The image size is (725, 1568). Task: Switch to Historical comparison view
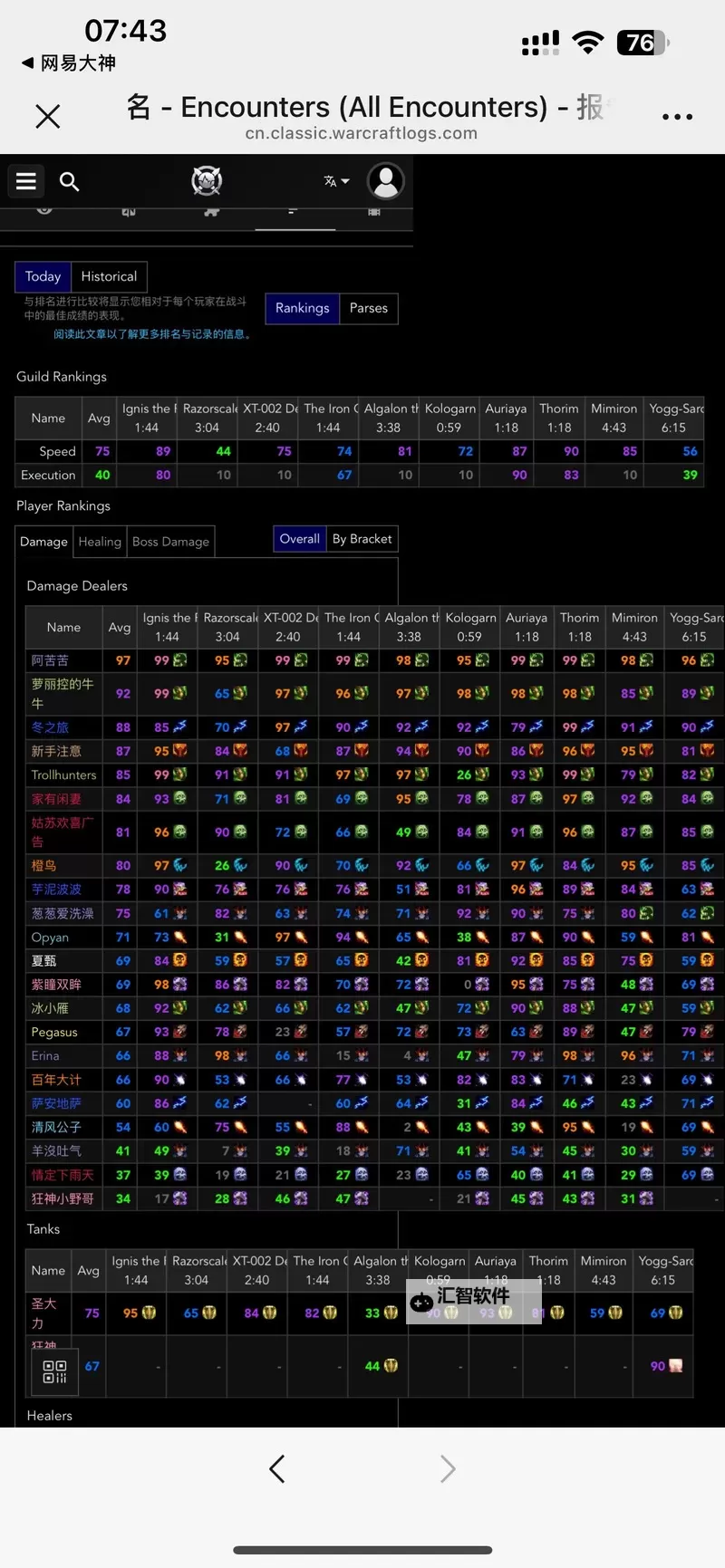pos(109,276)
